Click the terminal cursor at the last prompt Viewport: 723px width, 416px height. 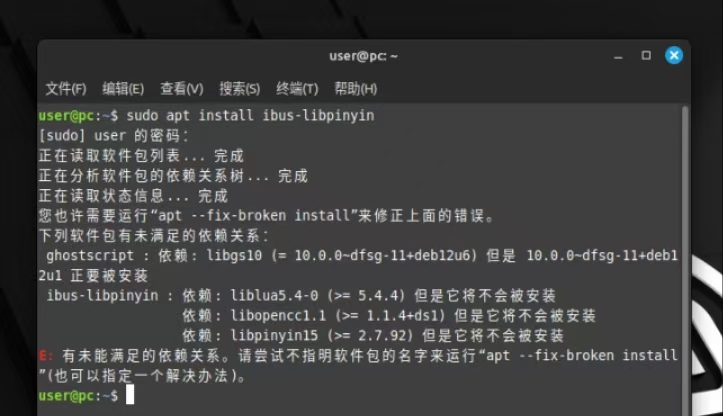tap(130, 395)
